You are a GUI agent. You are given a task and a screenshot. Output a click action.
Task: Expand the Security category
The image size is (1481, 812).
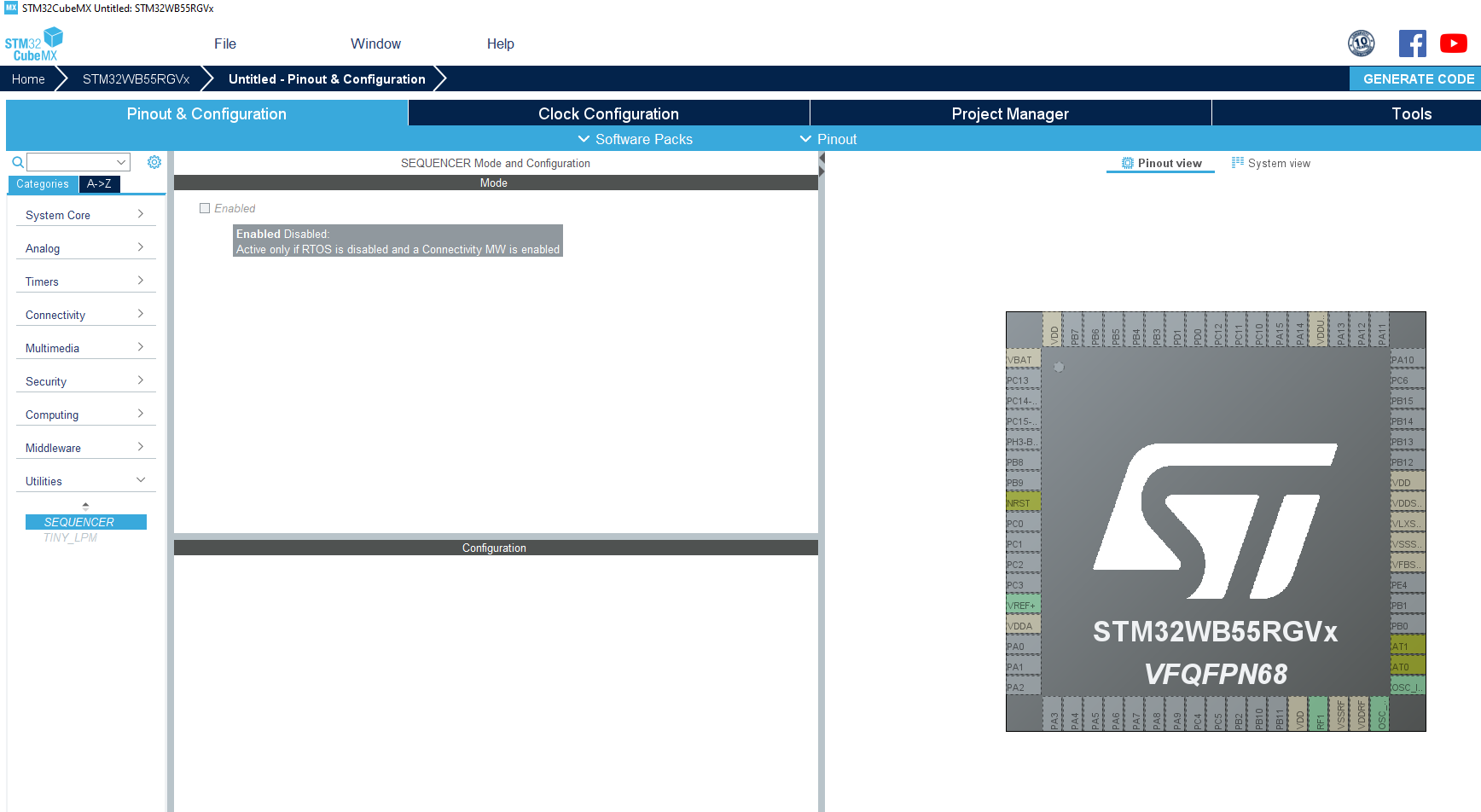click(x=85, y=381)
